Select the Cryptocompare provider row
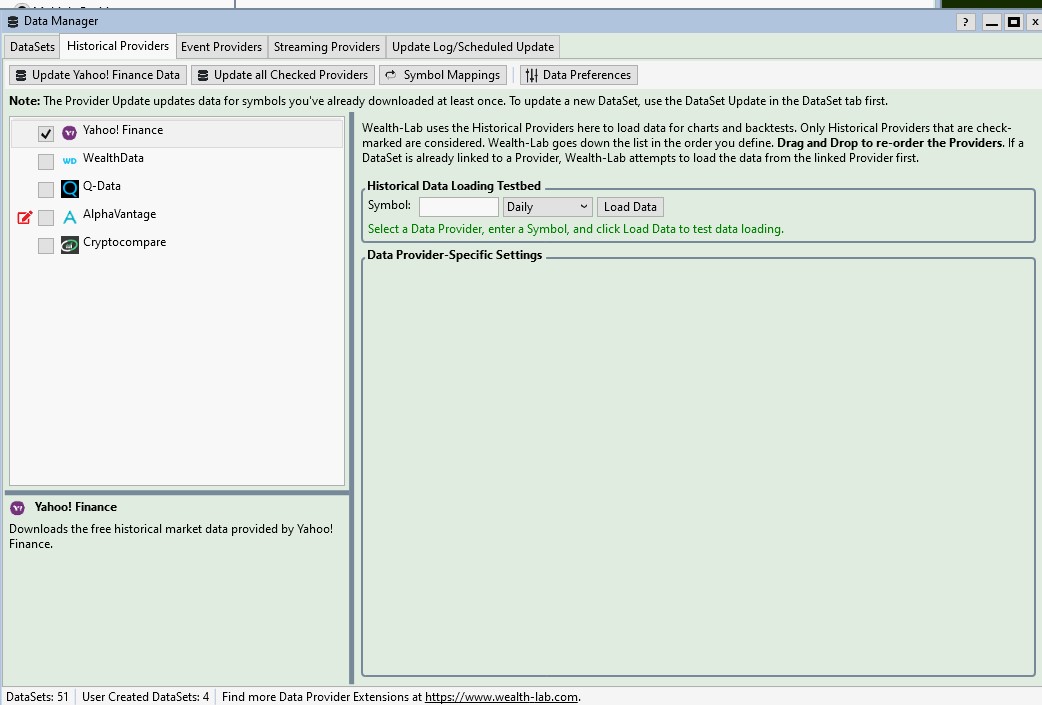 pos(177,245)
